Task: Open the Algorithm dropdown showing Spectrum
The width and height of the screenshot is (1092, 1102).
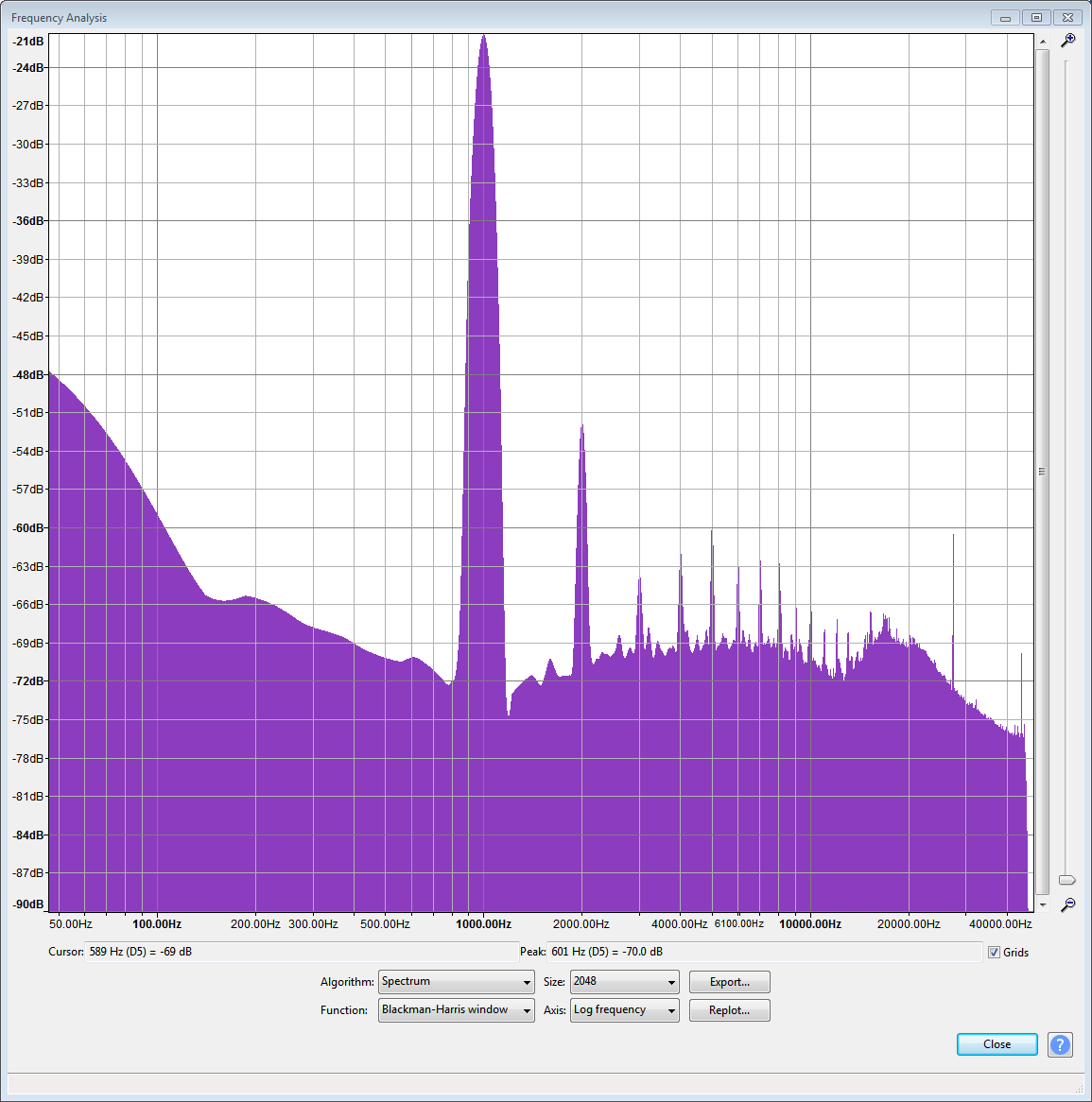Action: click(457, 982)
